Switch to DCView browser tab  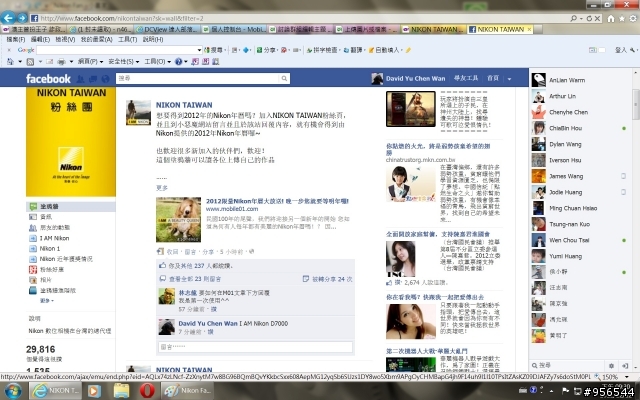click(167, 29)
